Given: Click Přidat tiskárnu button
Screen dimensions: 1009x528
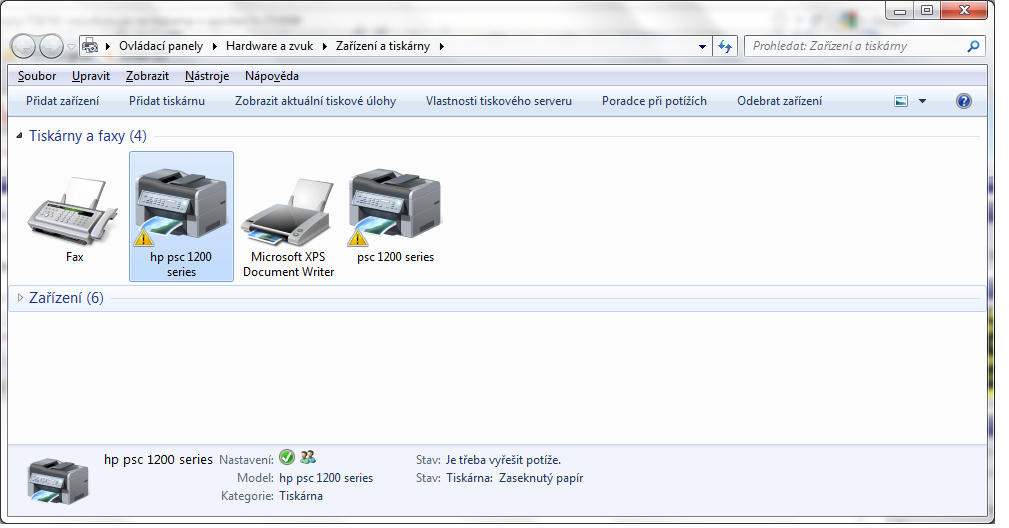Looking at the screenshot, I should click(x=167, y=101).
